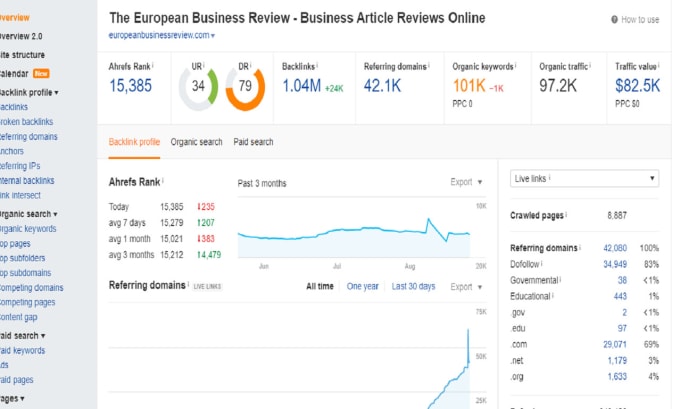Image resolution: width=680 pixels, height=409 pixels.
Task: Click info icon beside Ahrefs Rank chart heading
Action: tap(163, 180)
